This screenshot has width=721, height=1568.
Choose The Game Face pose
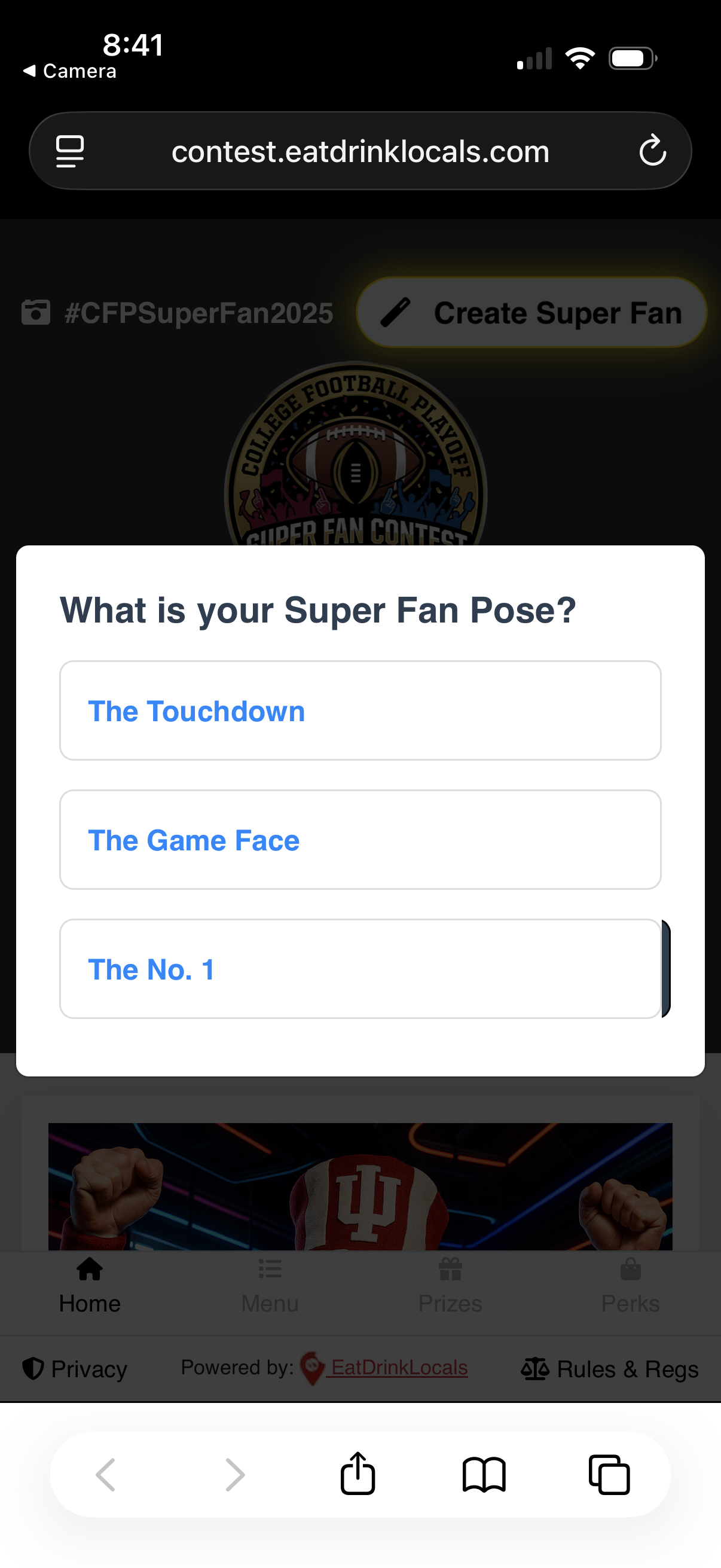point(360,840)
